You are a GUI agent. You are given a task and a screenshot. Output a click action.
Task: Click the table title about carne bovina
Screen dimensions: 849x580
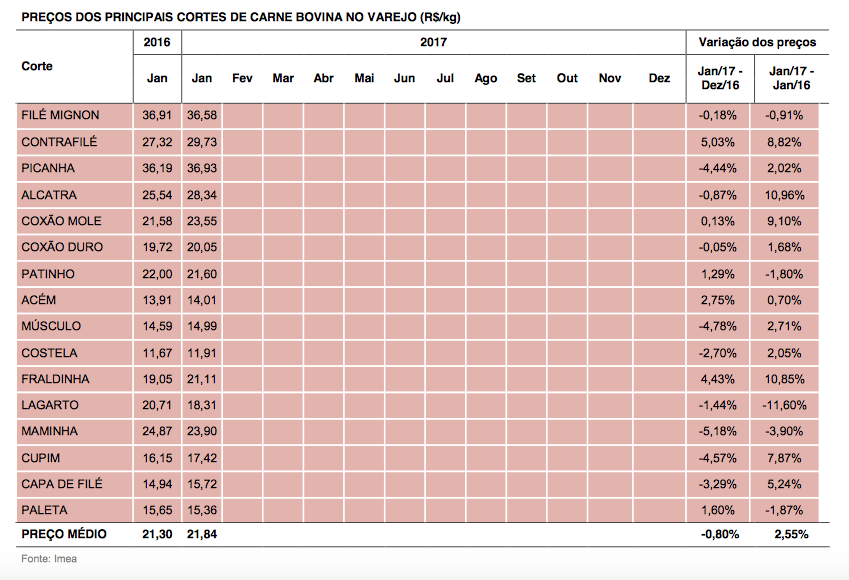pos(241,18)
